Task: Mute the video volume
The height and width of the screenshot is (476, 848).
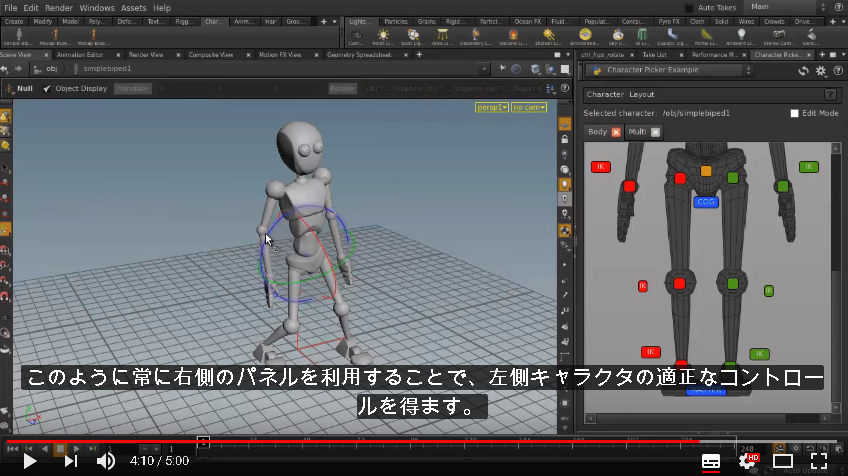Action: [x=105, y=461]
